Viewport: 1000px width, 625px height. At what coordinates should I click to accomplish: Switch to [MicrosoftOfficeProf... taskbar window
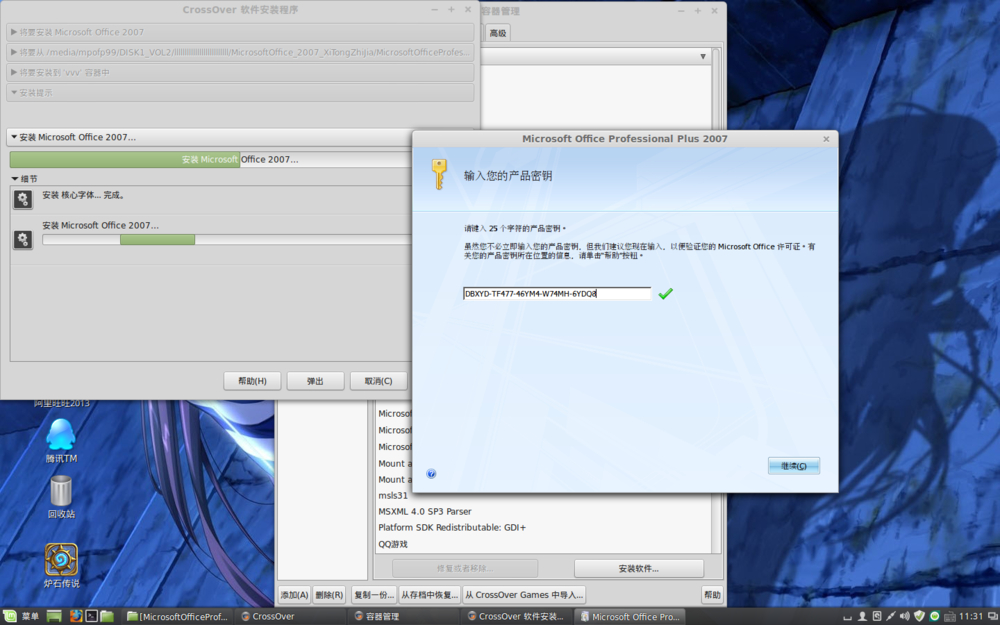(177, 616)
